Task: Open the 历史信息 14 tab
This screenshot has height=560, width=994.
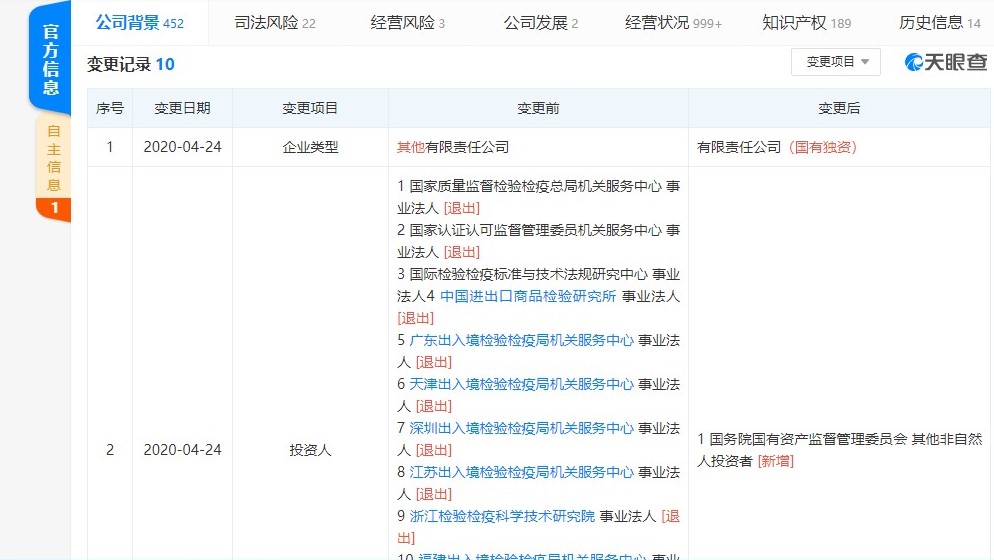Action: point(939,23)
